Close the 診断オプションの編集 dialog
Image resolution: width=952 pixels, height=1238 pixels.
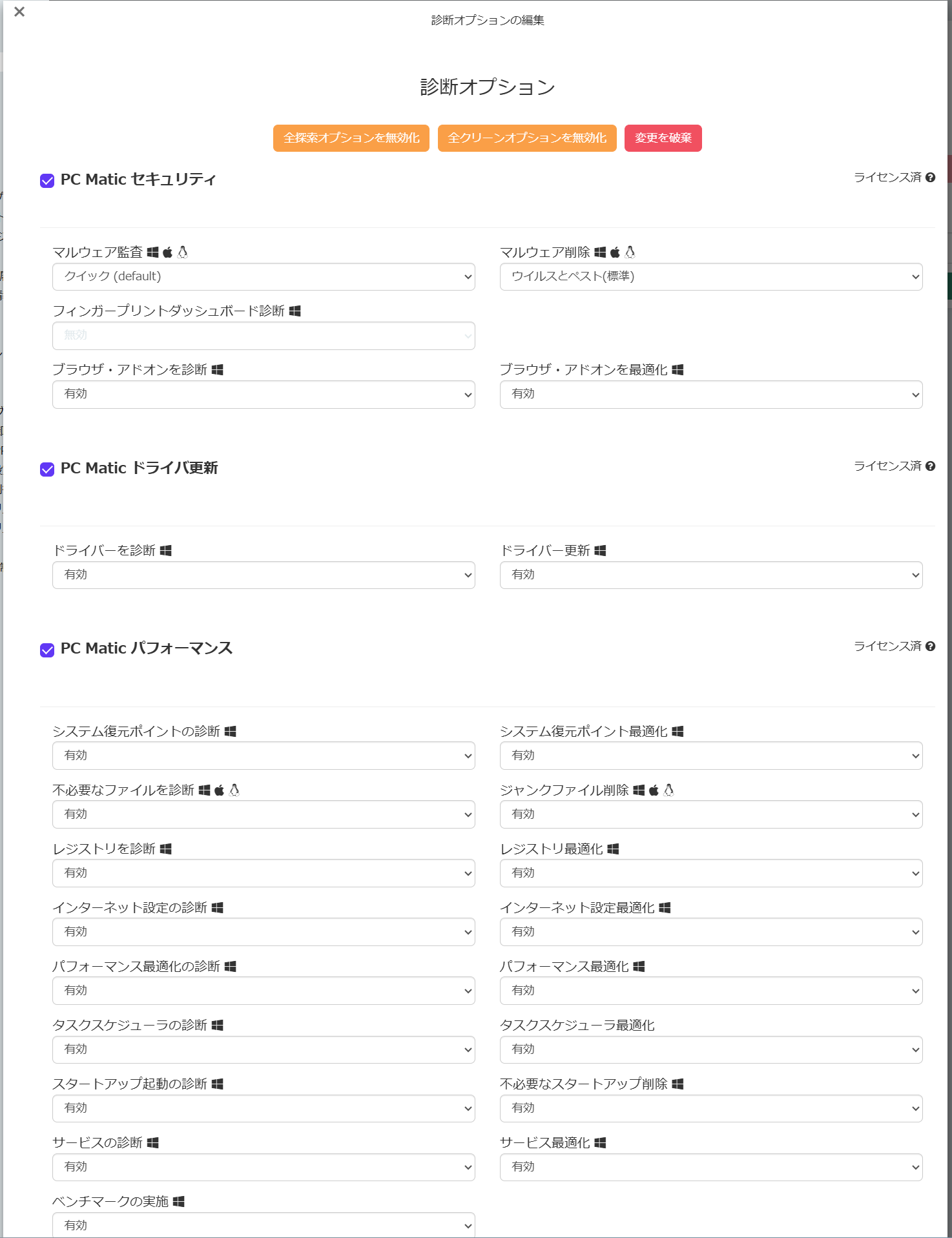point(19,12)
